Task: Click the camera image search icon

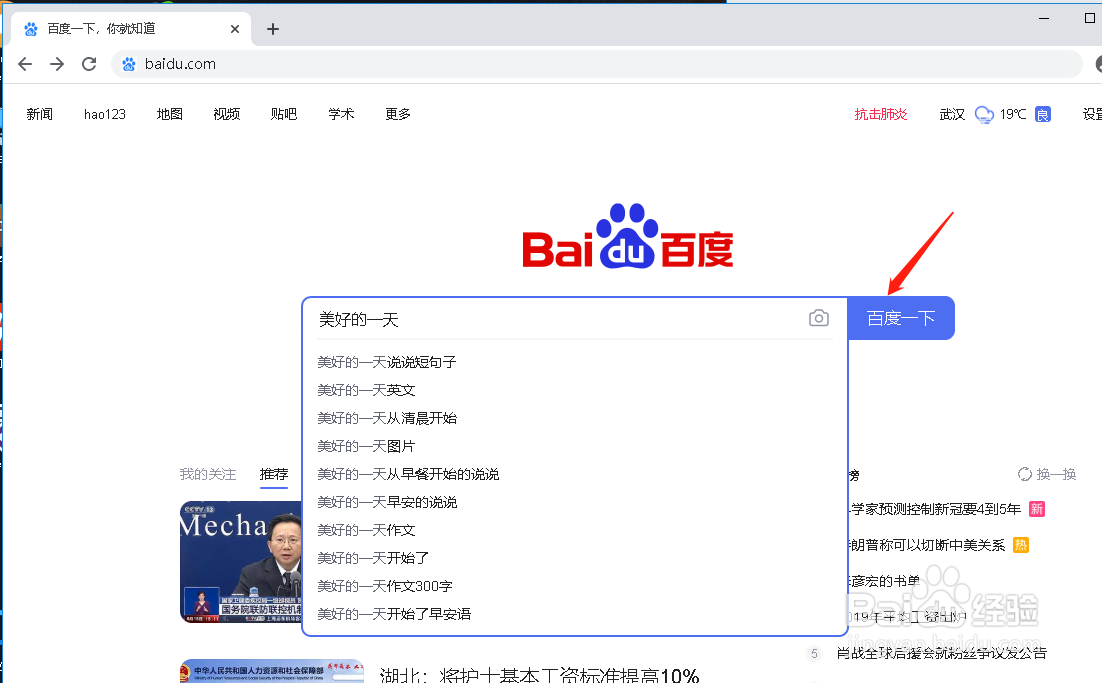Action: [818, 318]
